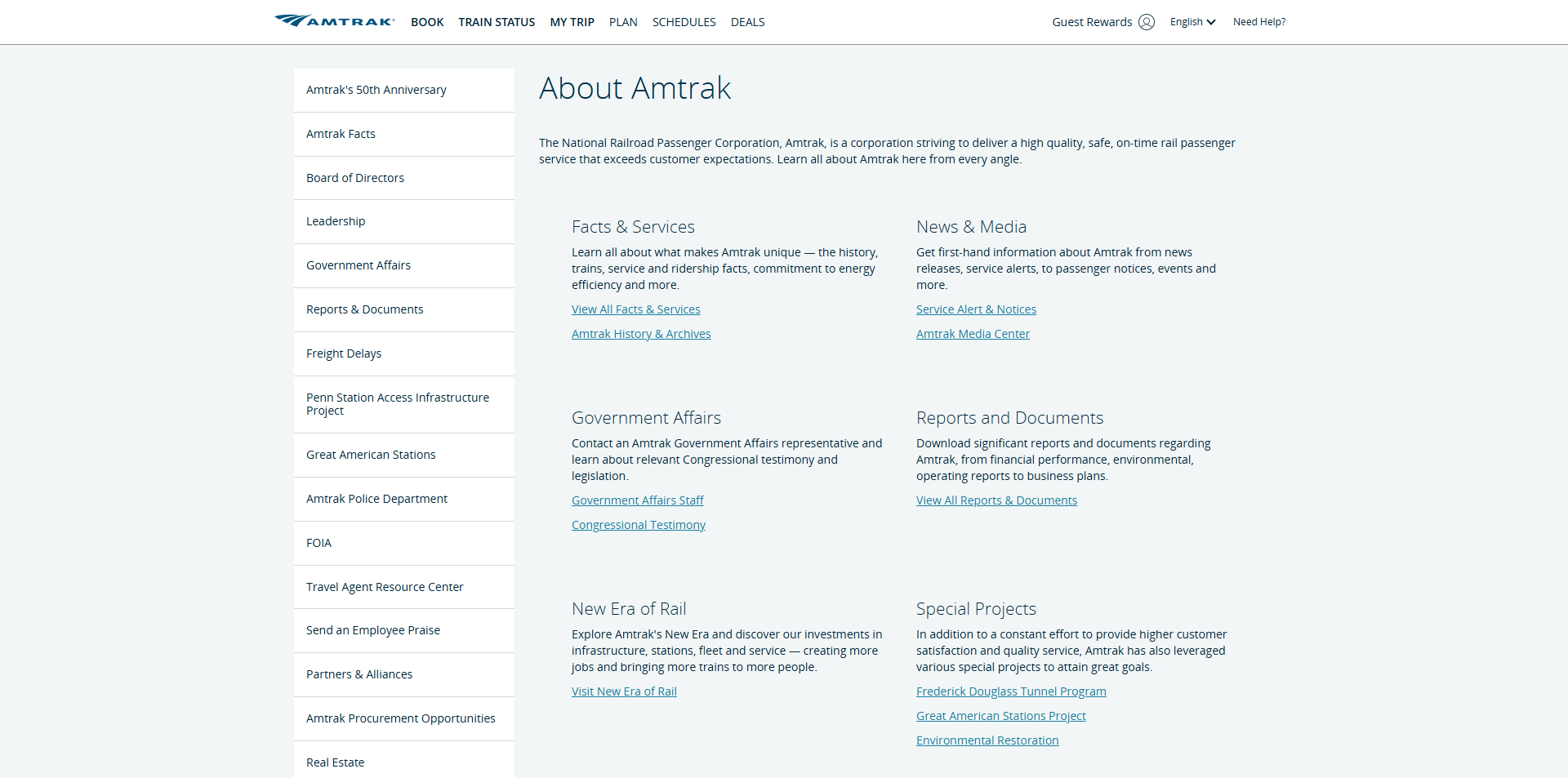Select Board of Directors in sidebar
This screenshot has height=778, width=1568.
(x=355, y=178)
